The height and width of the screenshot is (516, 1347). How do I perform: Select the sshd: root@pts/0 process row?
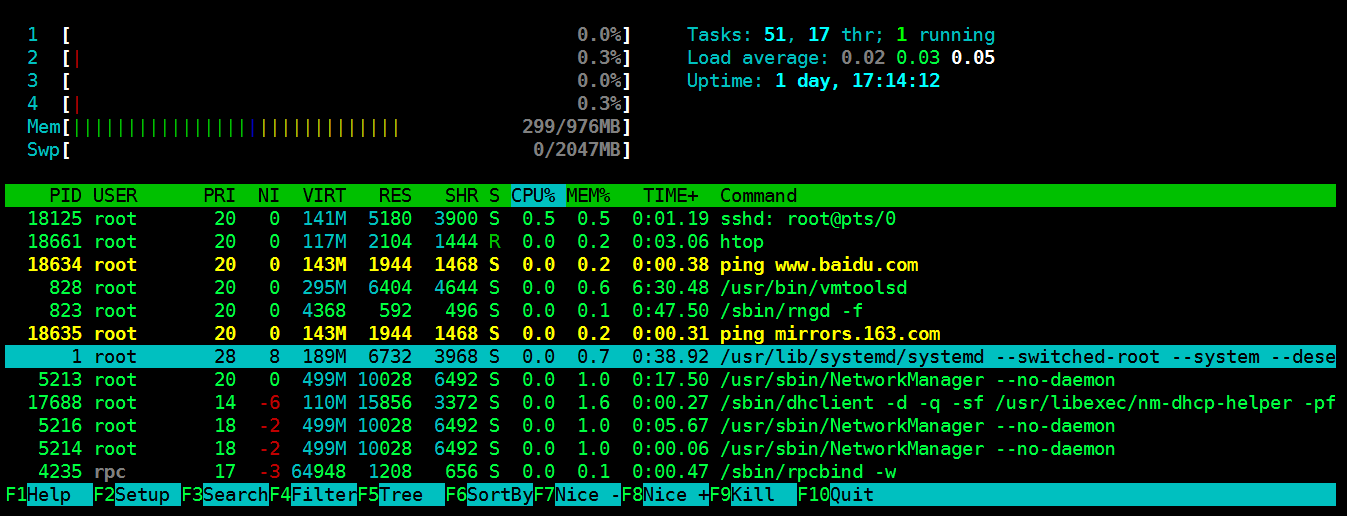[670, 219]
